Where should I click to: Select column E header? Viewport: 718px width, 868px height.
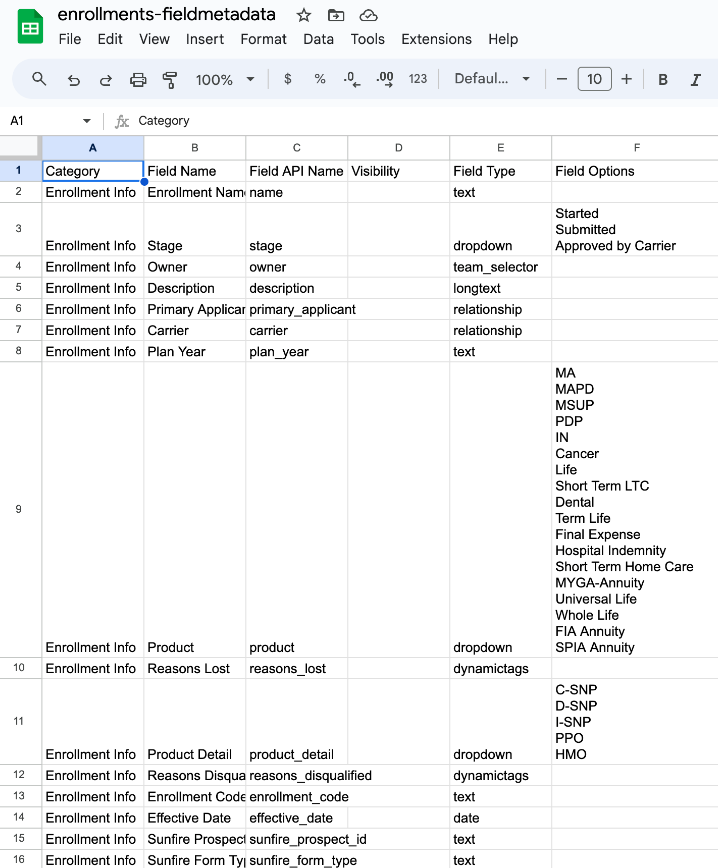point(500,148)
